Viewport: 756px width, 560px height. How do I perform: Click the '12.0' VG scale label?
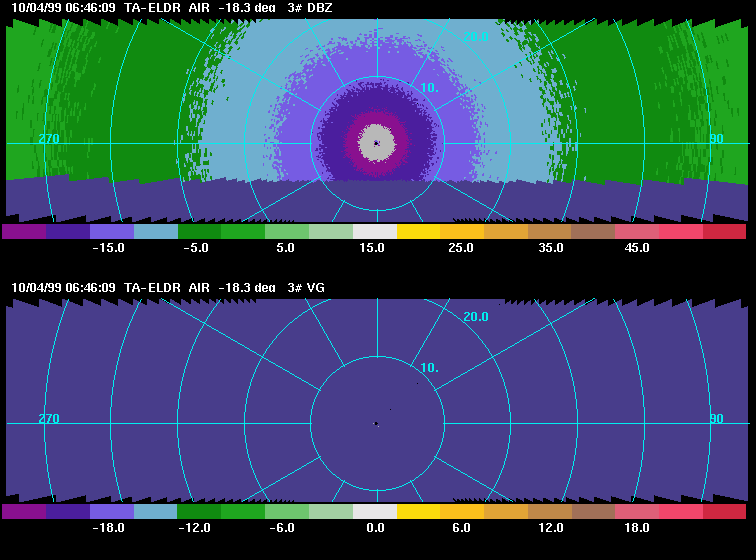click(x=551, y=528)
